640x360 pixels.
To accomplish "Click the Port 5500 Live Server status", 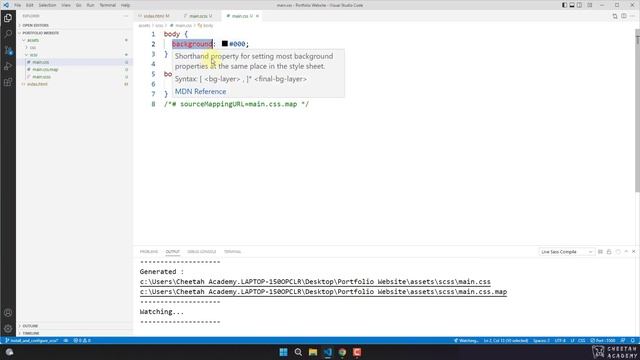I will coord(602,340).
